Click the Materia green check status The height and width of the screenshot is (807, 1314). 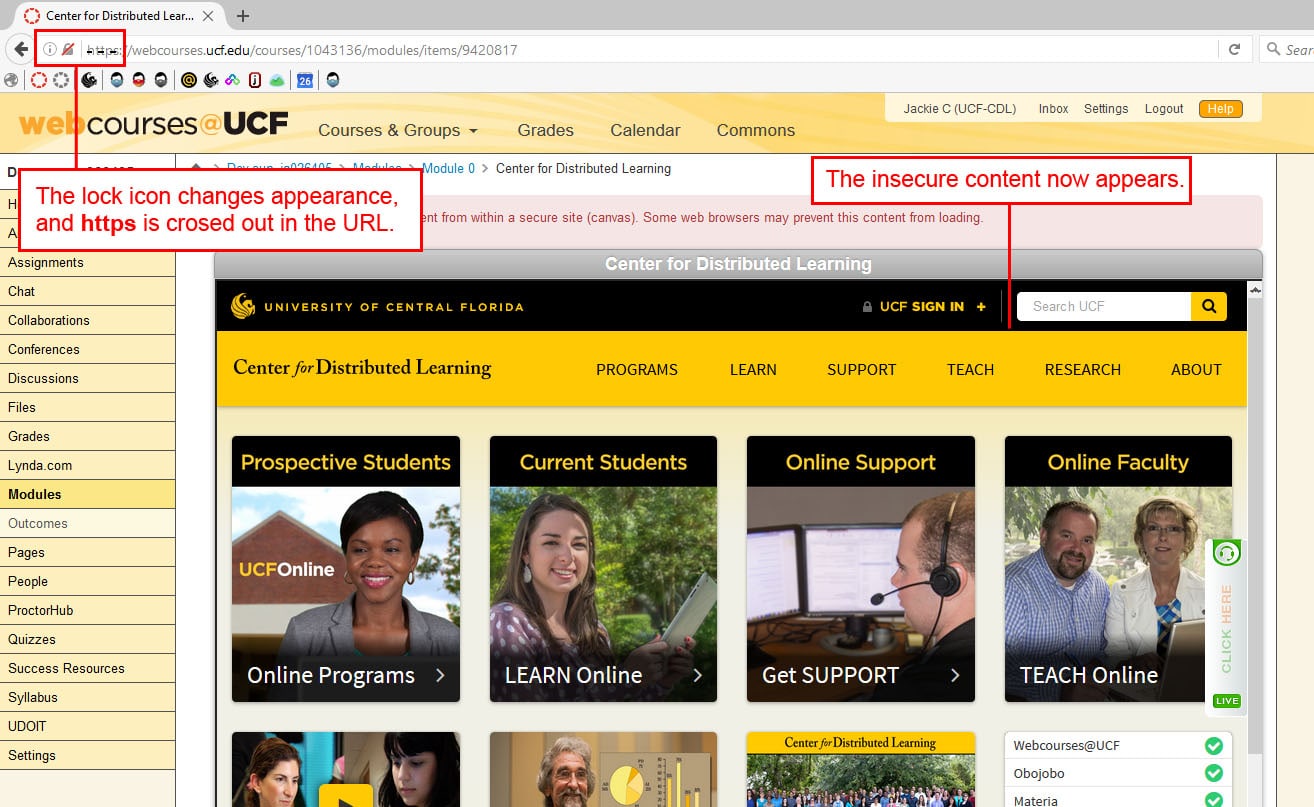pos(1214,800)
